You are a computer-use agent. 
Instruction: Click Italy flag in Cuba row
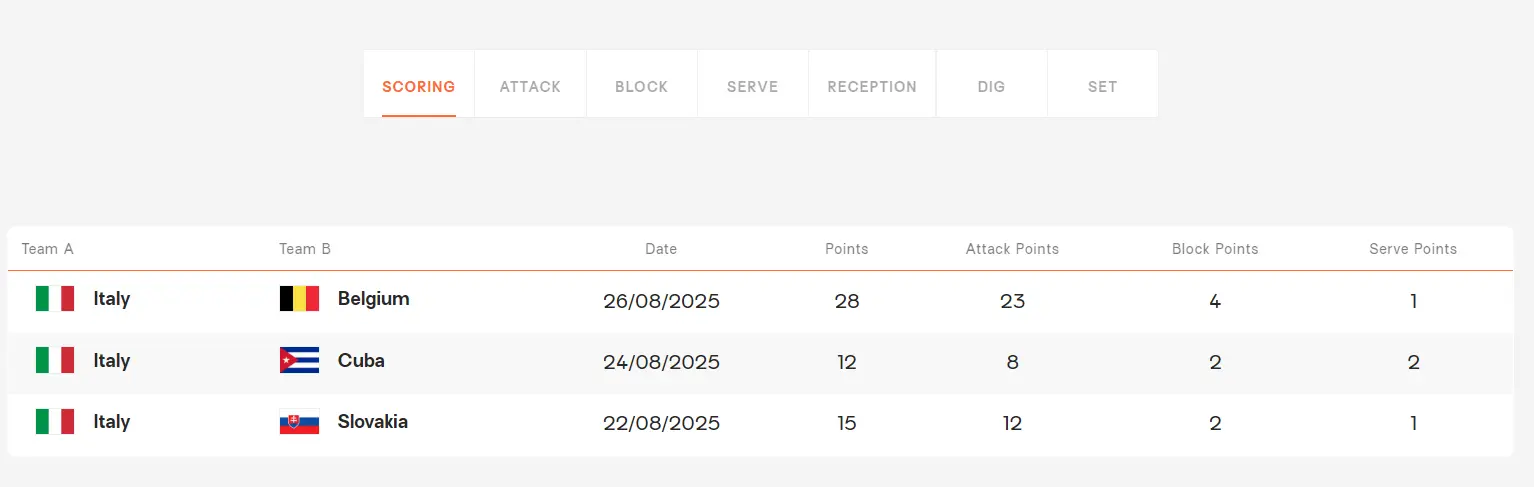[55, 361]
